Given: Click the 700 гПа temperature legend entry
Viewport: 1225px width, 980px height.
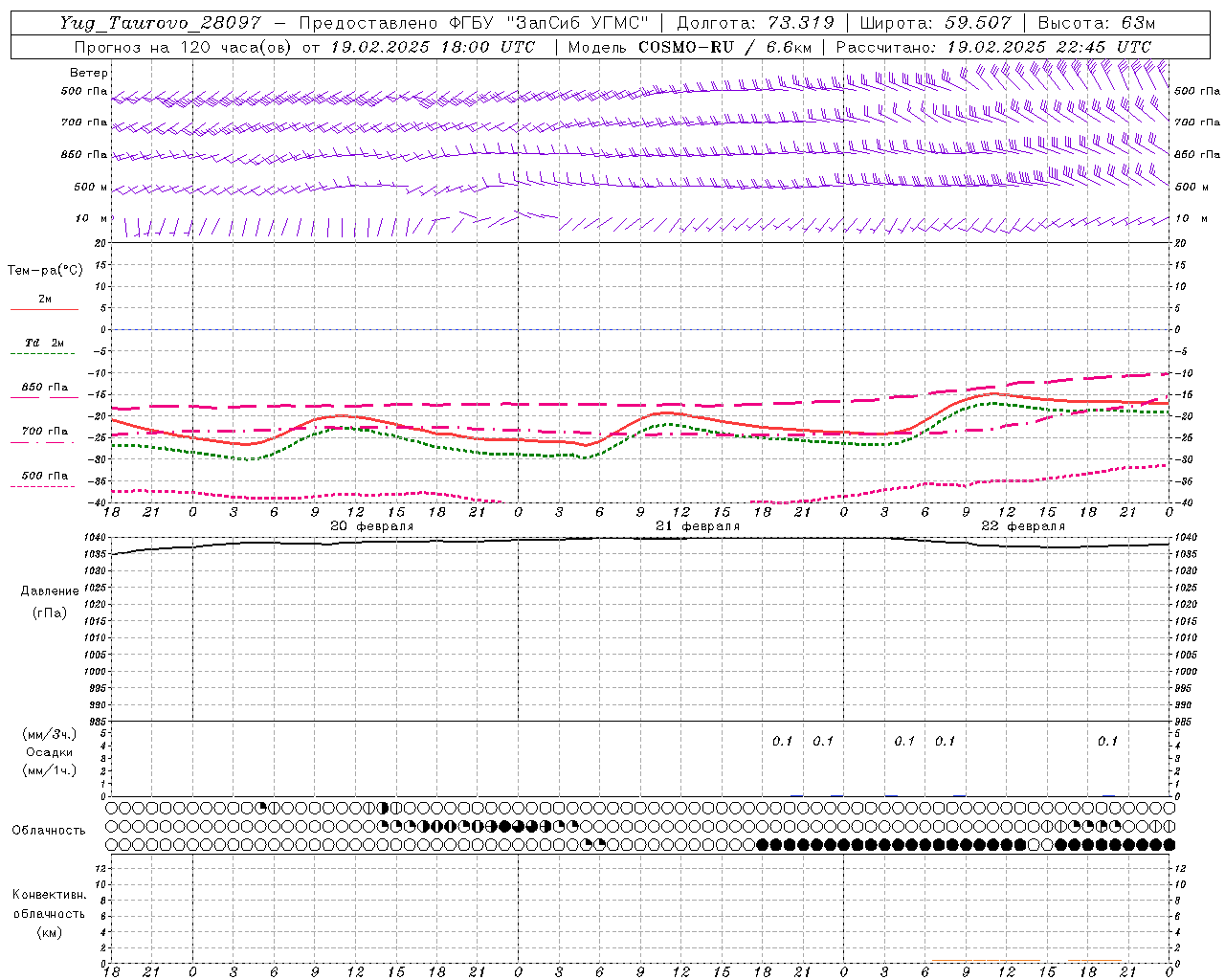Looking at the screenshot, I should (x=44, y=431).
